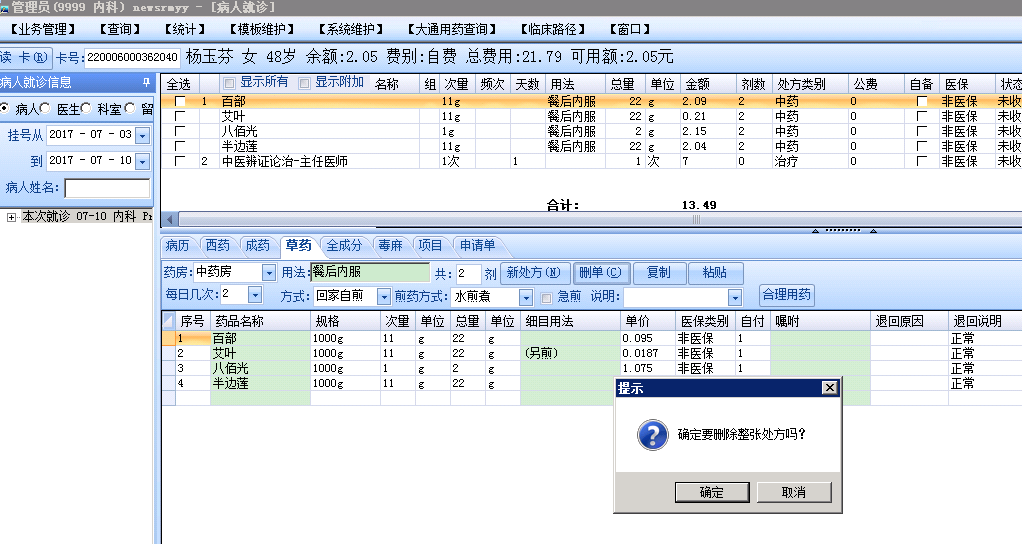This screenshot has width=1022, height=544.
Task: Check the 全选 box for 八佰光 row
Action: point(180,132)
